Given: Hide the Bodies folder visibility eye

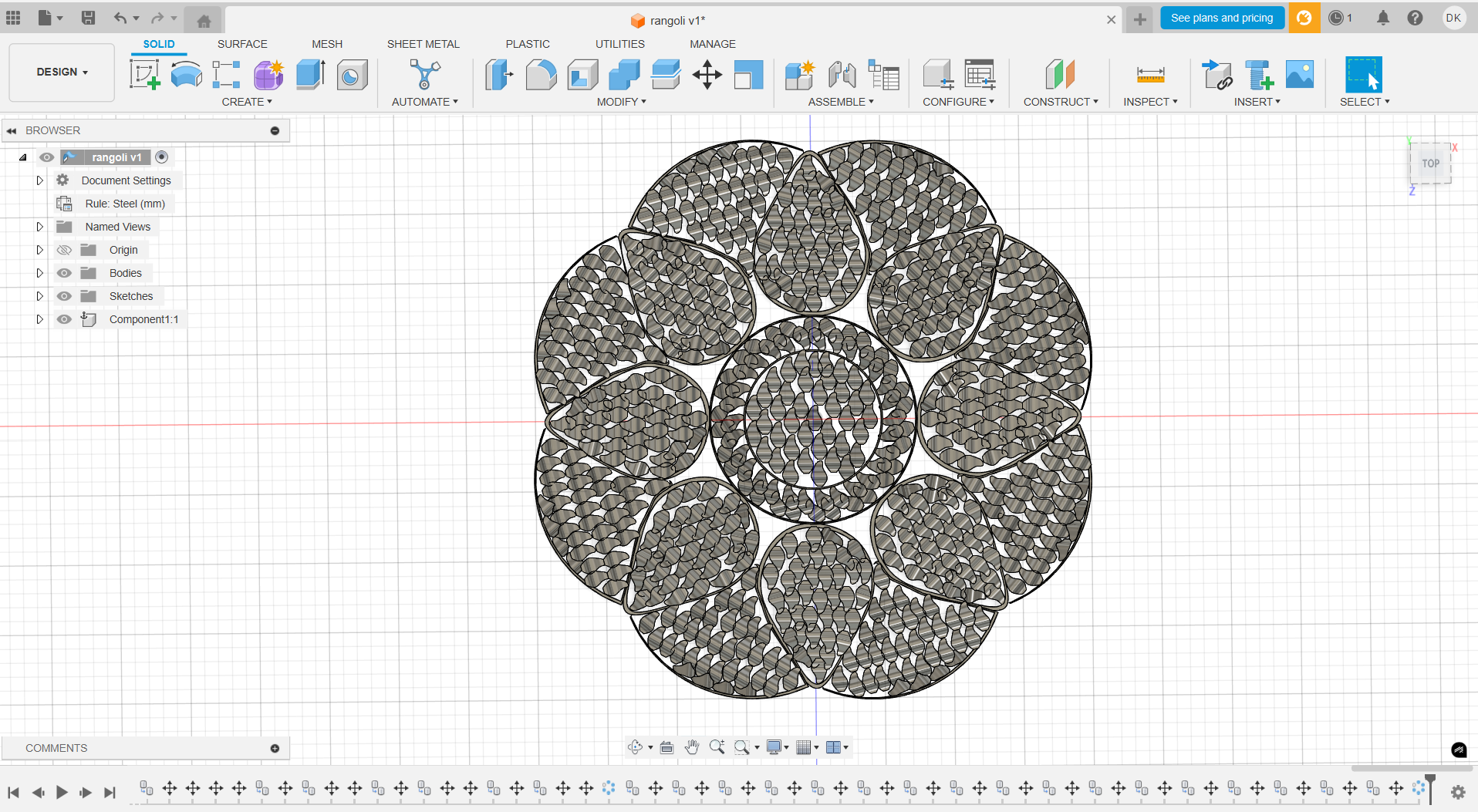Looking at the screenshot, I should click(x=64, y=273).
